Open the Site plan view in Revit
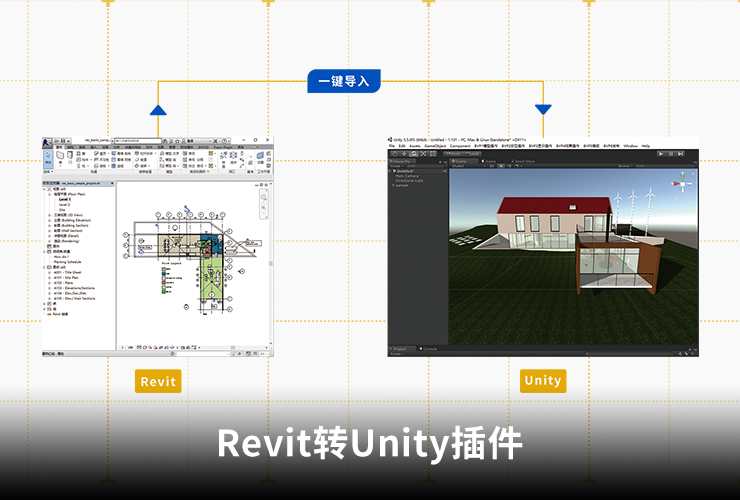 coord(62,210)
